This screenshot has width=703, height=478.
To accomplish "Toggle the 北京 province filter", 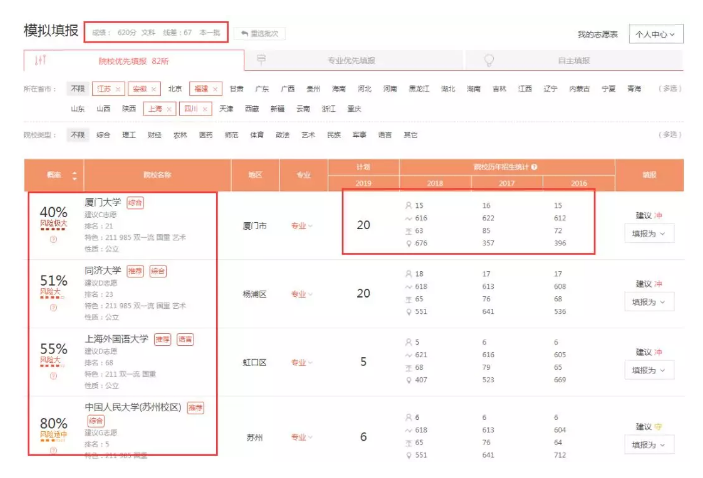I will coord(175,89).
